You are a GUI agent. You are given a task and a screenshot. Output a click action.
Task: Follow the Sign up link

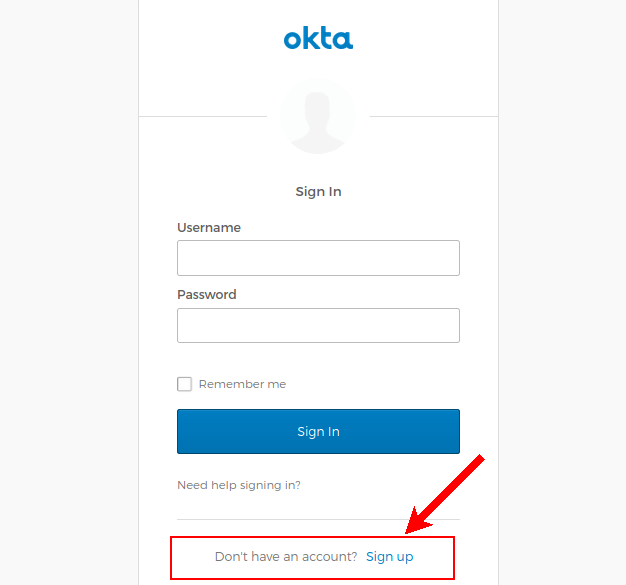pos(389,557)
